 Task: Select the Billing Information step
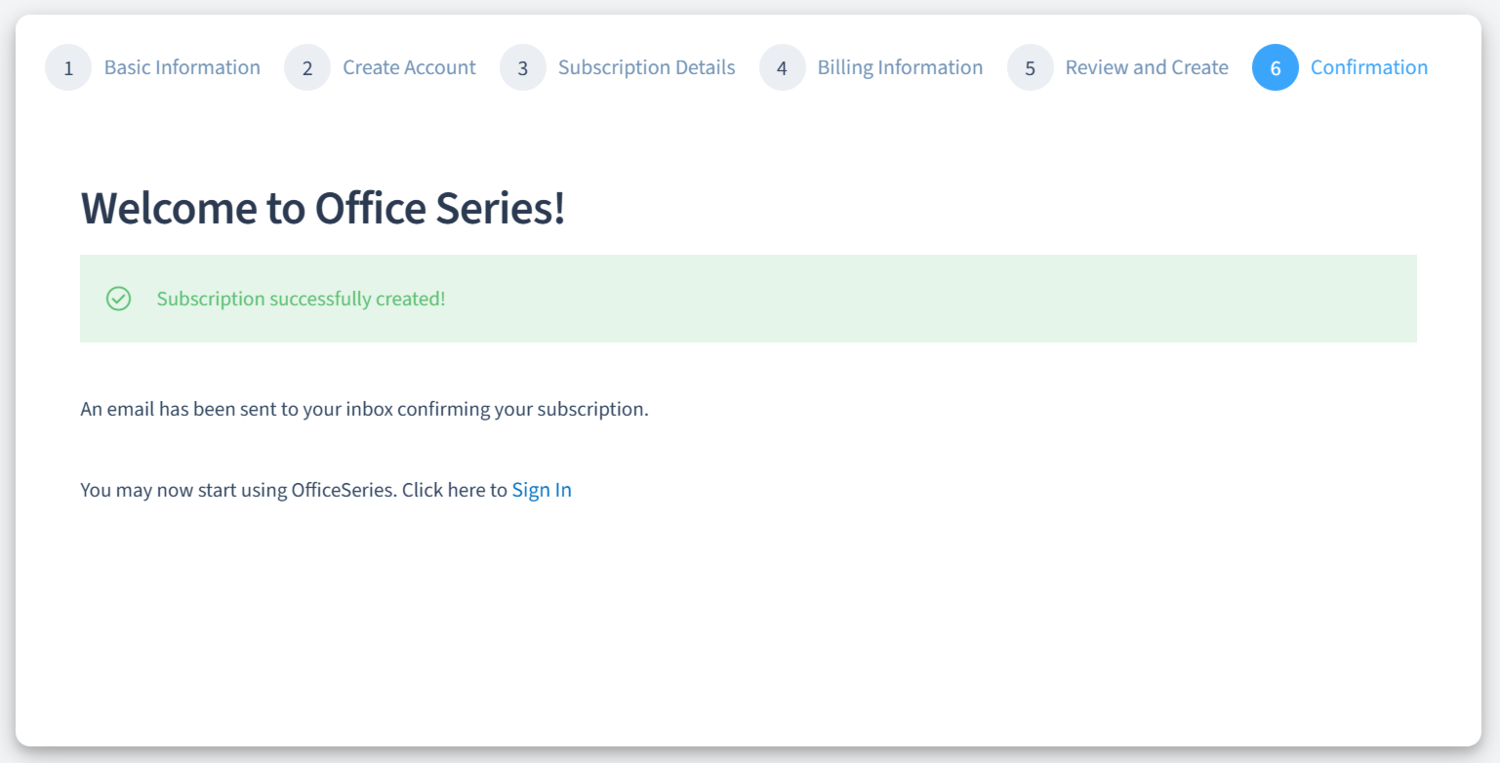[900, 68]
